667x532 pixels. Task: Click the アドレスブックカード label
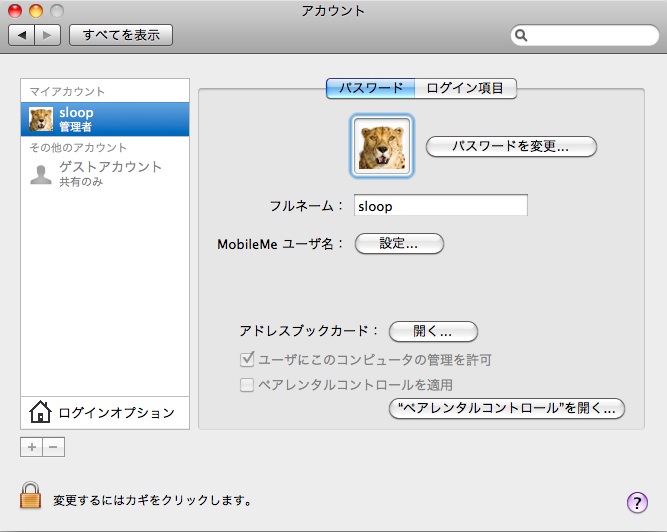pos(309,331)
